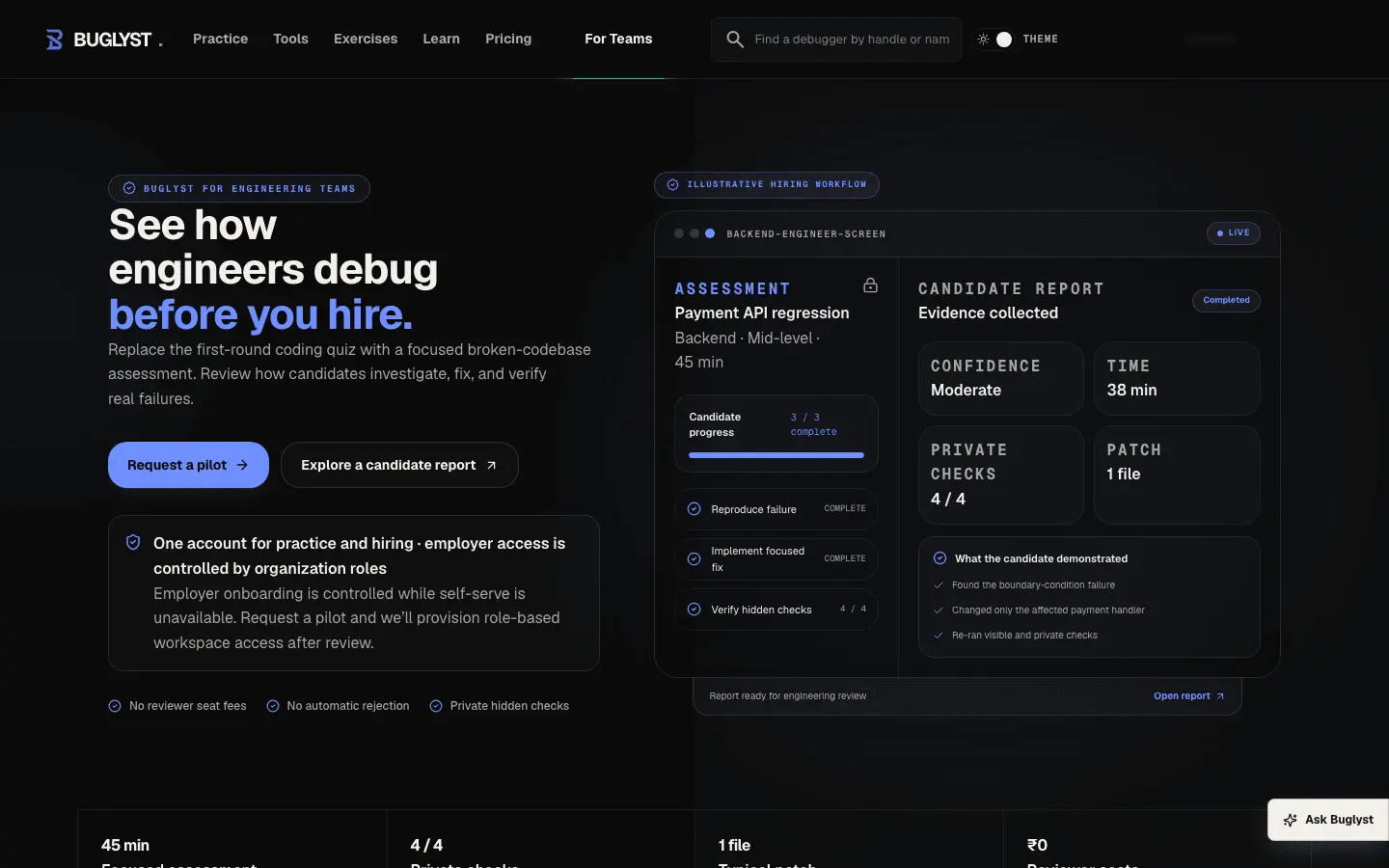Click the BACKEND-ENGINEER-SCREEN title text

[806, 233]
